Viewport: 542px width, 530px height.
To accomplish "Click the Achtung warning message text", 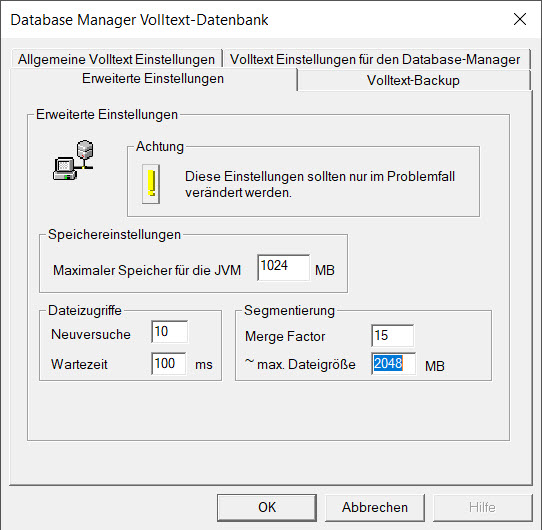I will click(320, 184).
